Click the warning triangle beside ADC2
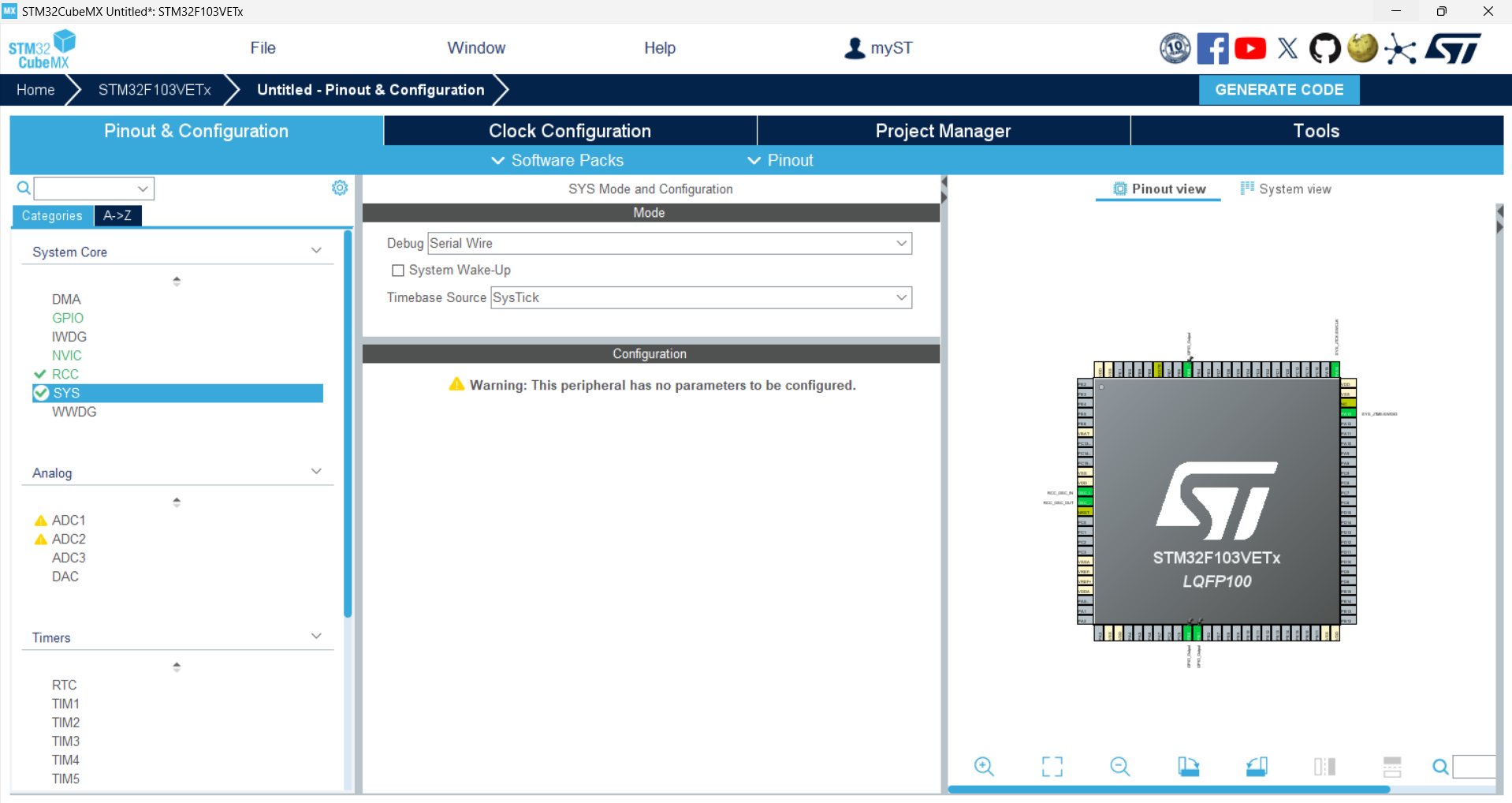The height and width of the screenshot is (803, 1512). click(x=41, y=540)
